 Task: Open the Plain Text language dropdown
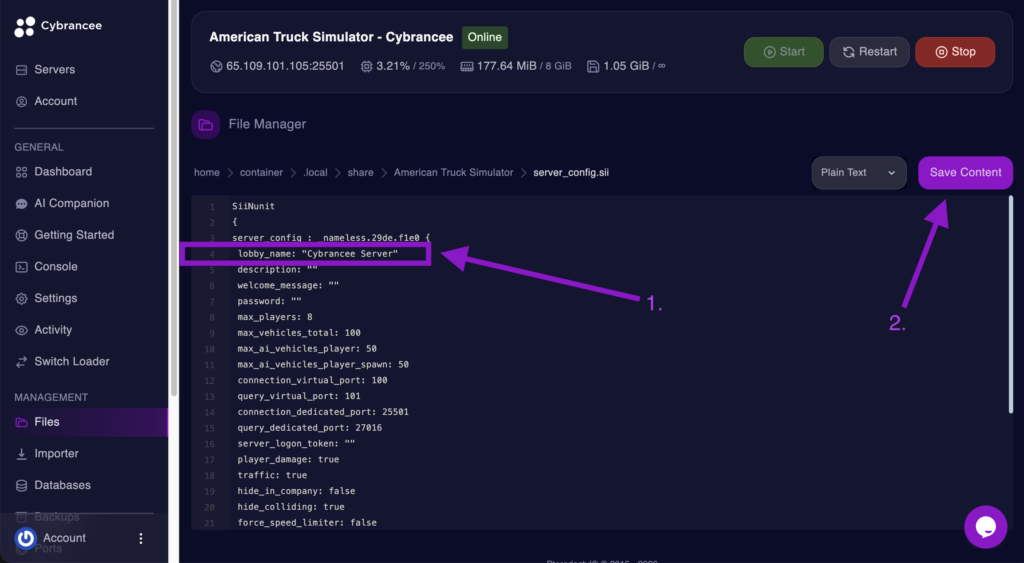(x=859, y=172)
